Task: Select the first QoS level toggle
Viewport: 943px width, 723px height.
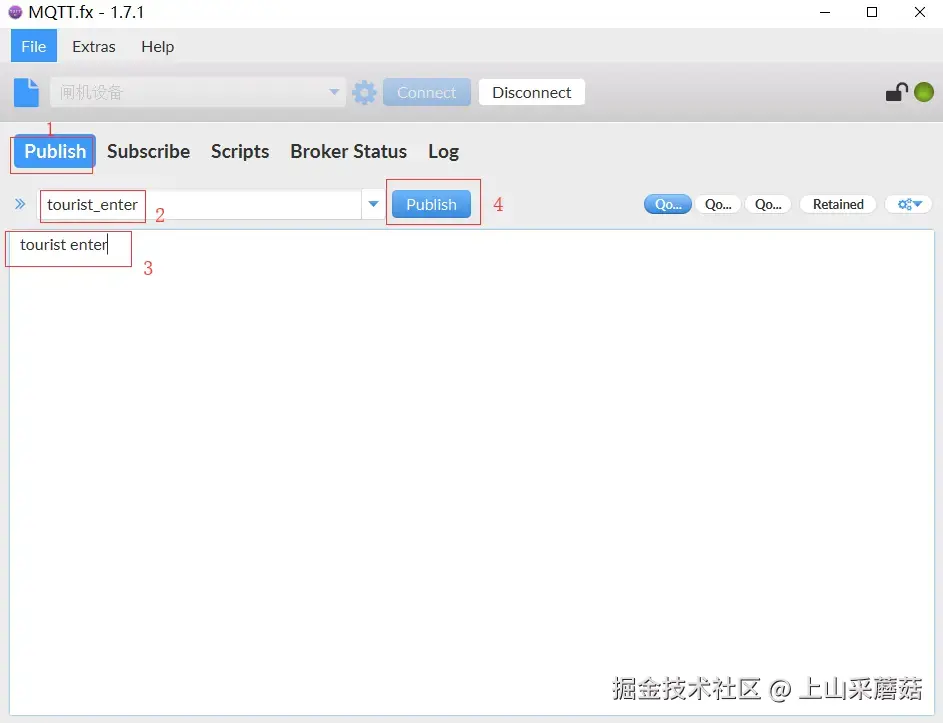Action: [x=668, y=205]
